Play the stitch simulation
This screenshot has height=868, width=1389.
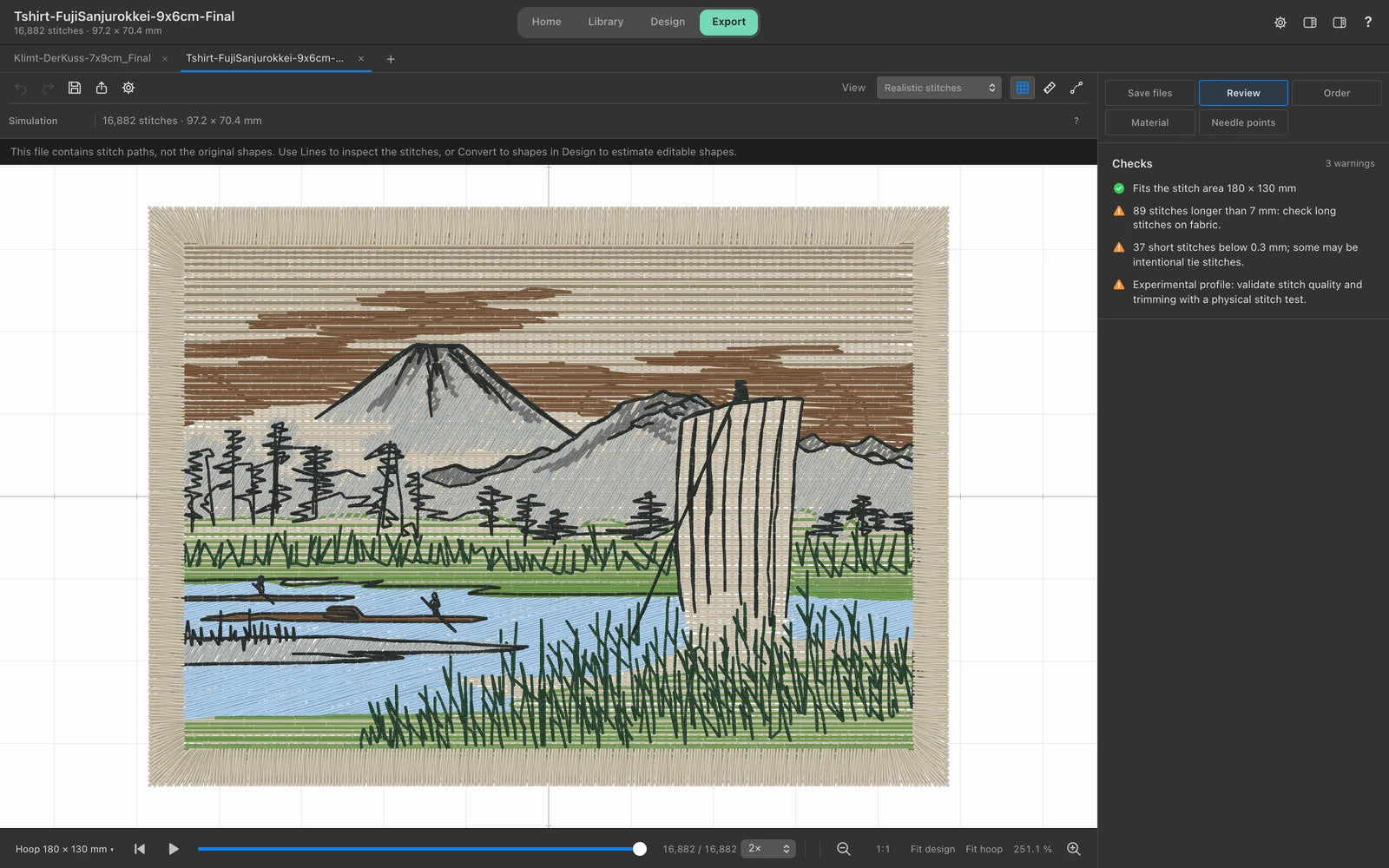click(x=174, y=849)
